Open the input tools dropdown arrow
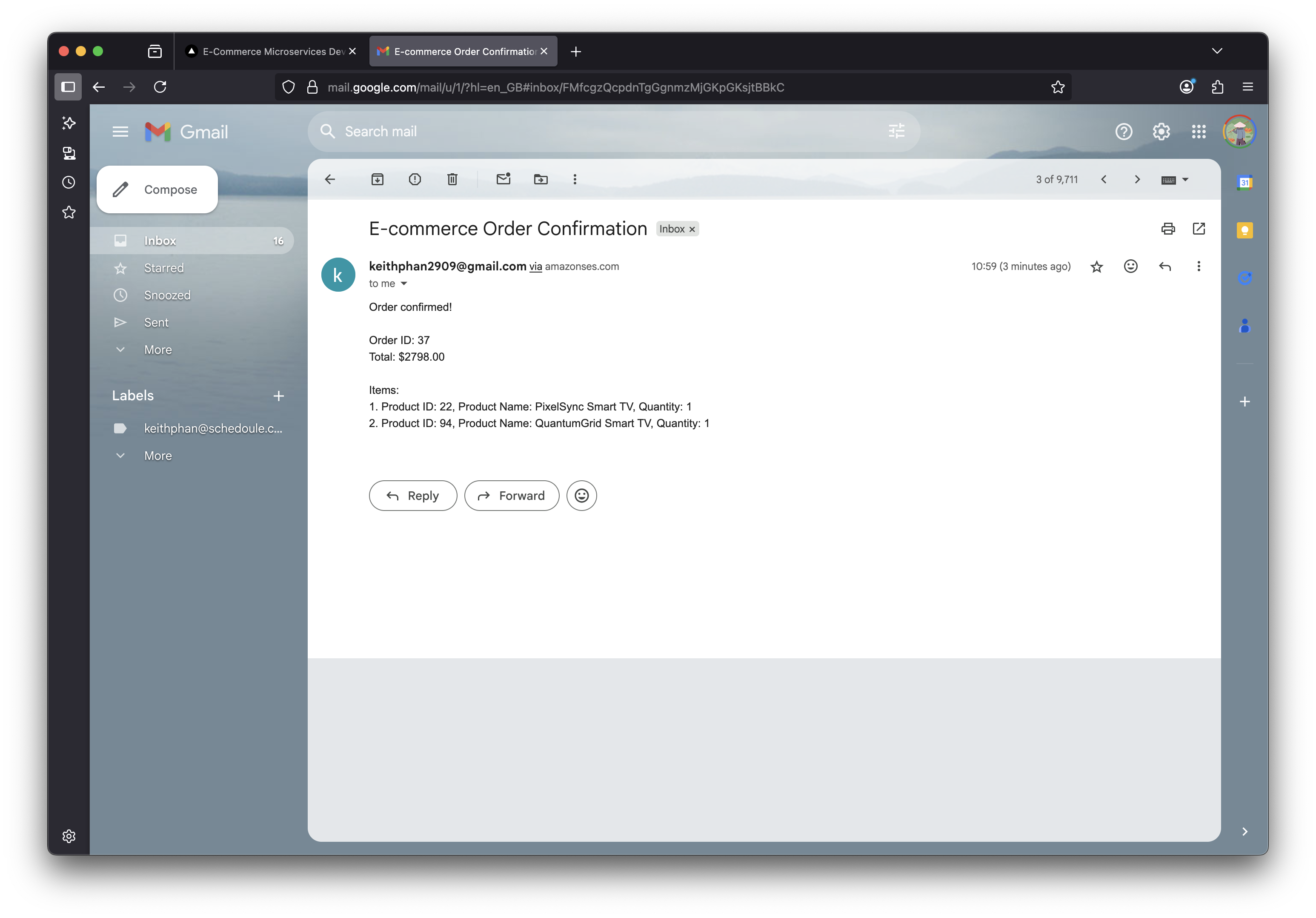 1186,180
